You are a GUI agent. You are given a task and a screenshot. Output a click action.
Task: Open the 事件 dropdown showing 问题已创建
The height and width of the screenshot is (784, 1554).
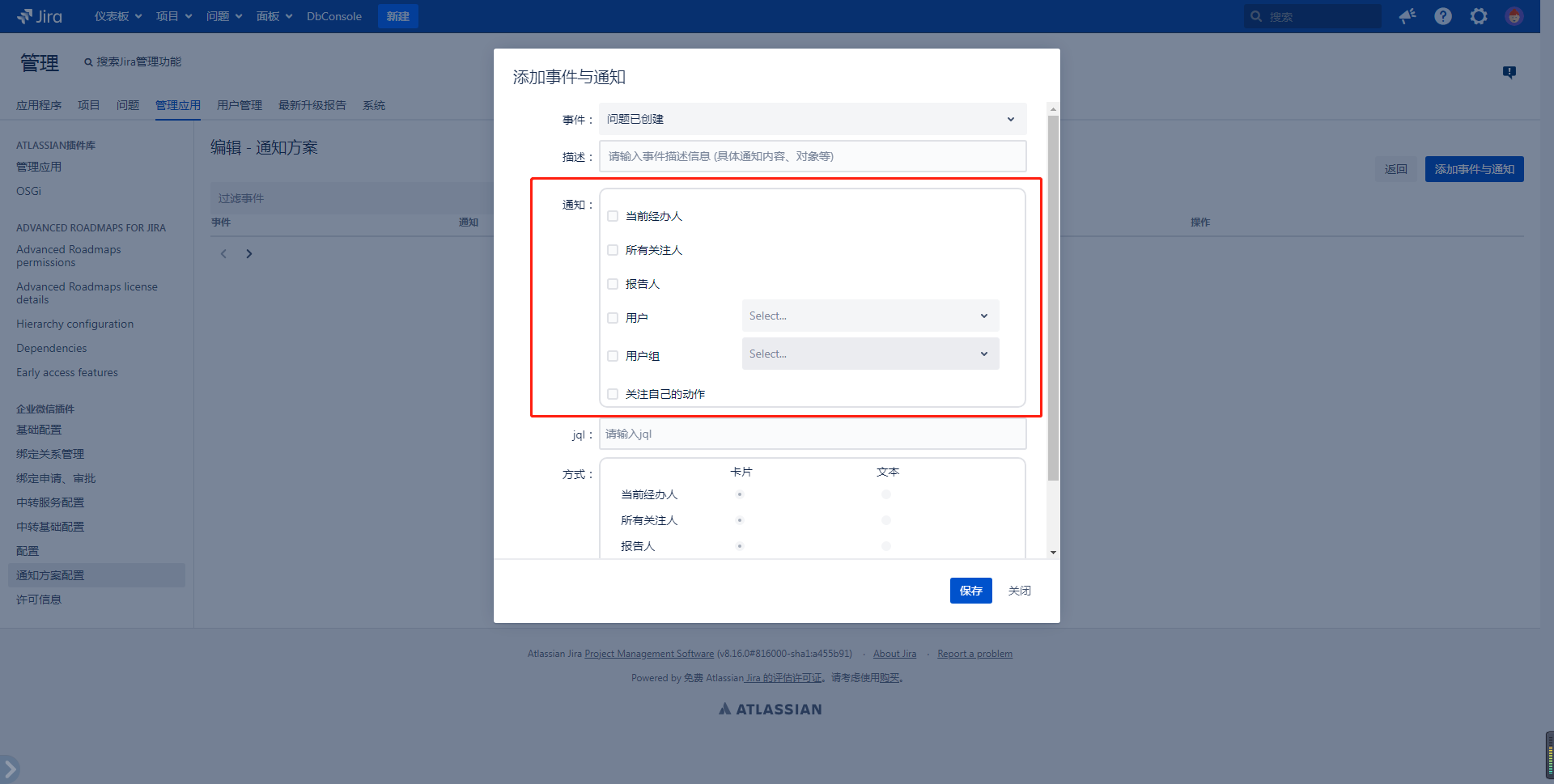813,119
